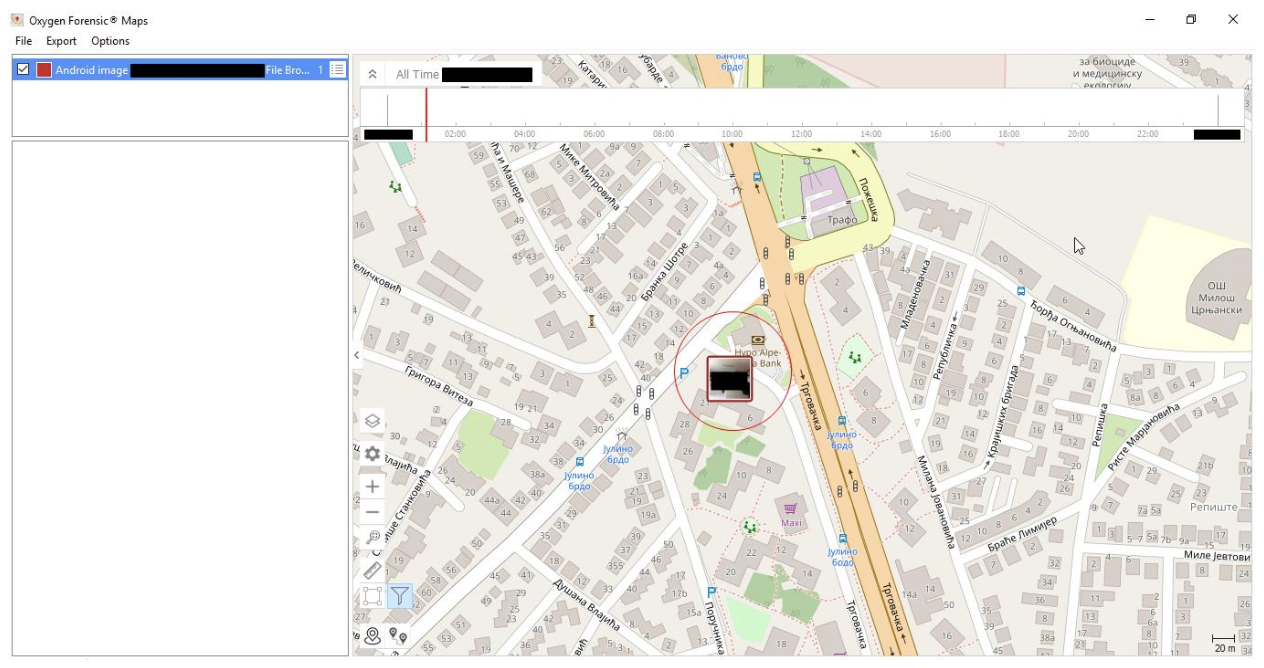
Task: Open the File menu
Action: (x=23, y=41)
